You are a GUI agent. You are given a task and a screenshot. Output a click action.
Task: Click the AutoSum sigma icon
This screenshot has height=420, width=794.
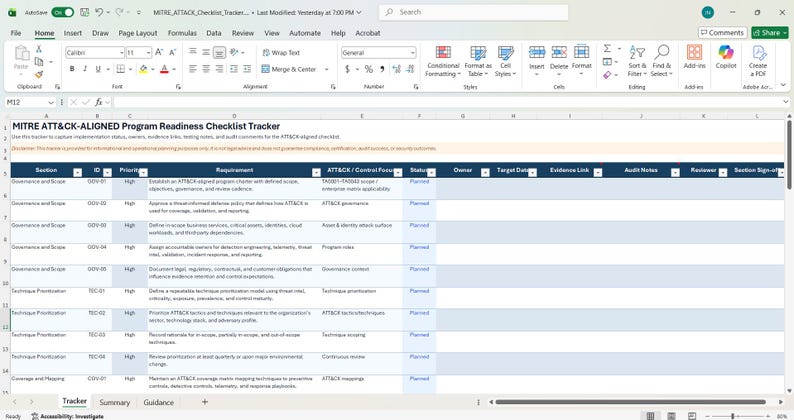coord(607,49)
